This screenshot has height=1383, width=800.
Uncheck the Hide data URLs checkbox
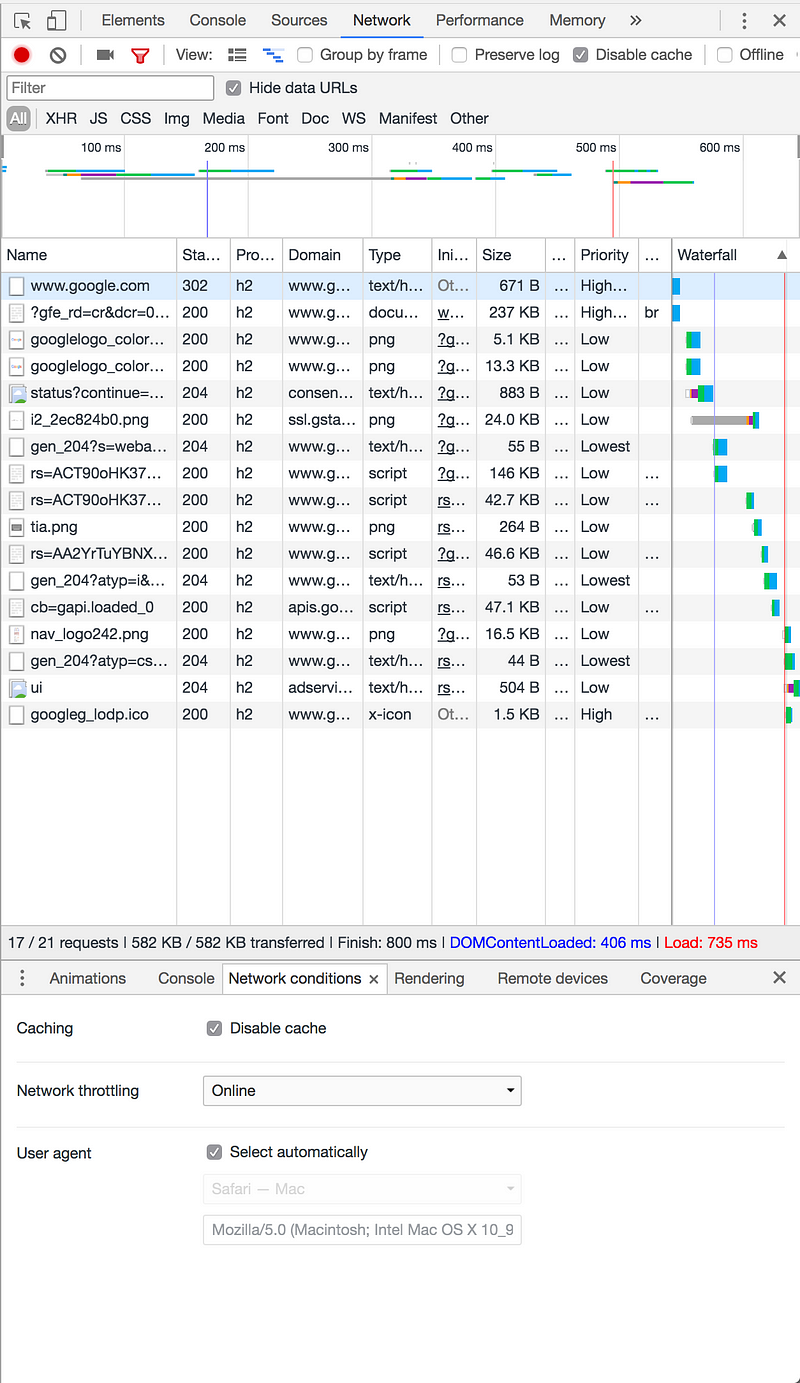[234, 88]
